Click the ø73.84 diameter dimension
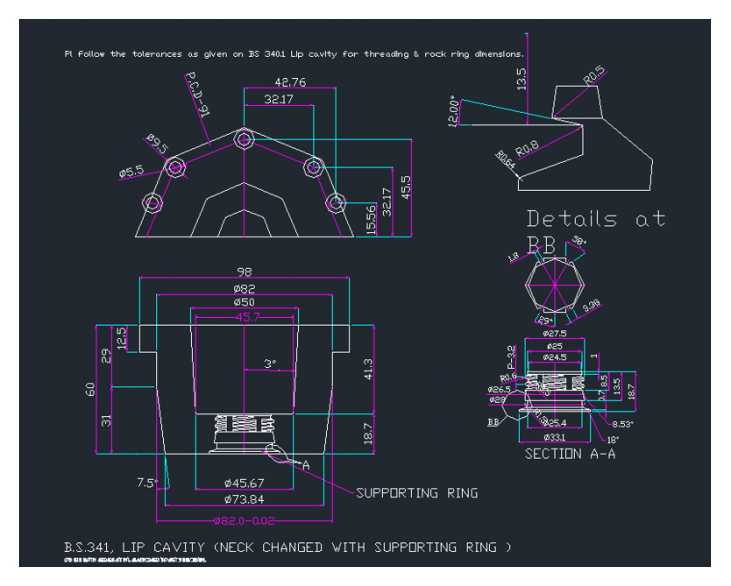Image resolution: width=731 pixels, height=586 pixels. tap(243, 498)
